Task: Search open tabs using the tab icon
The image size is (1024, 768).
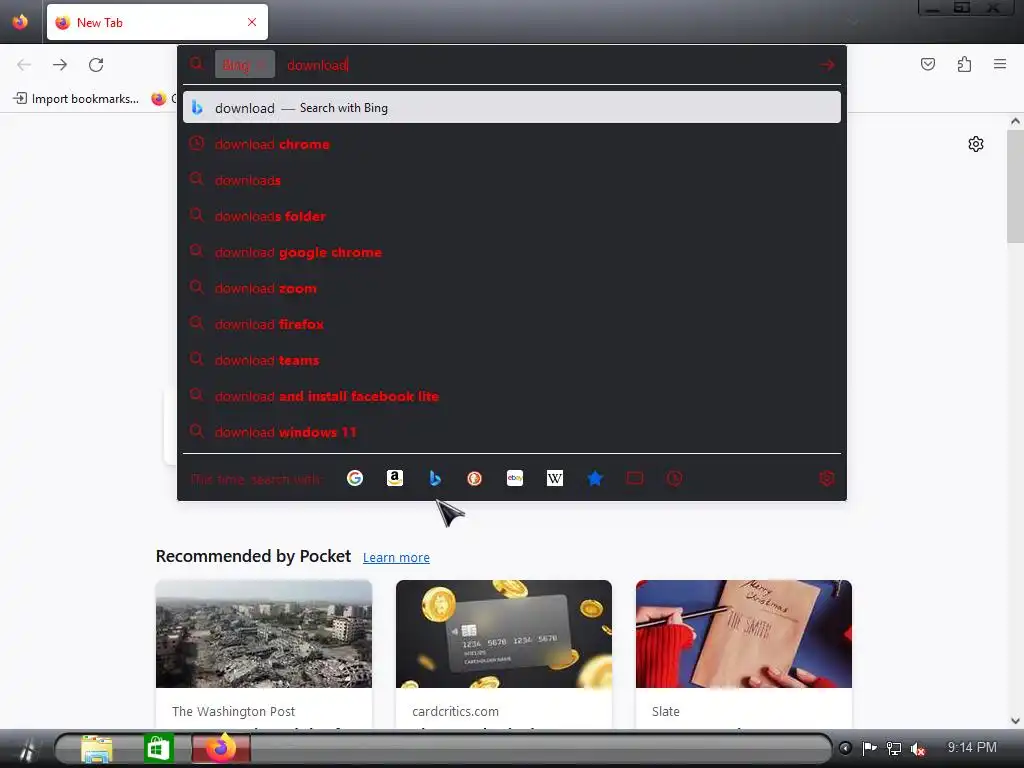Action: pos(635,479)
